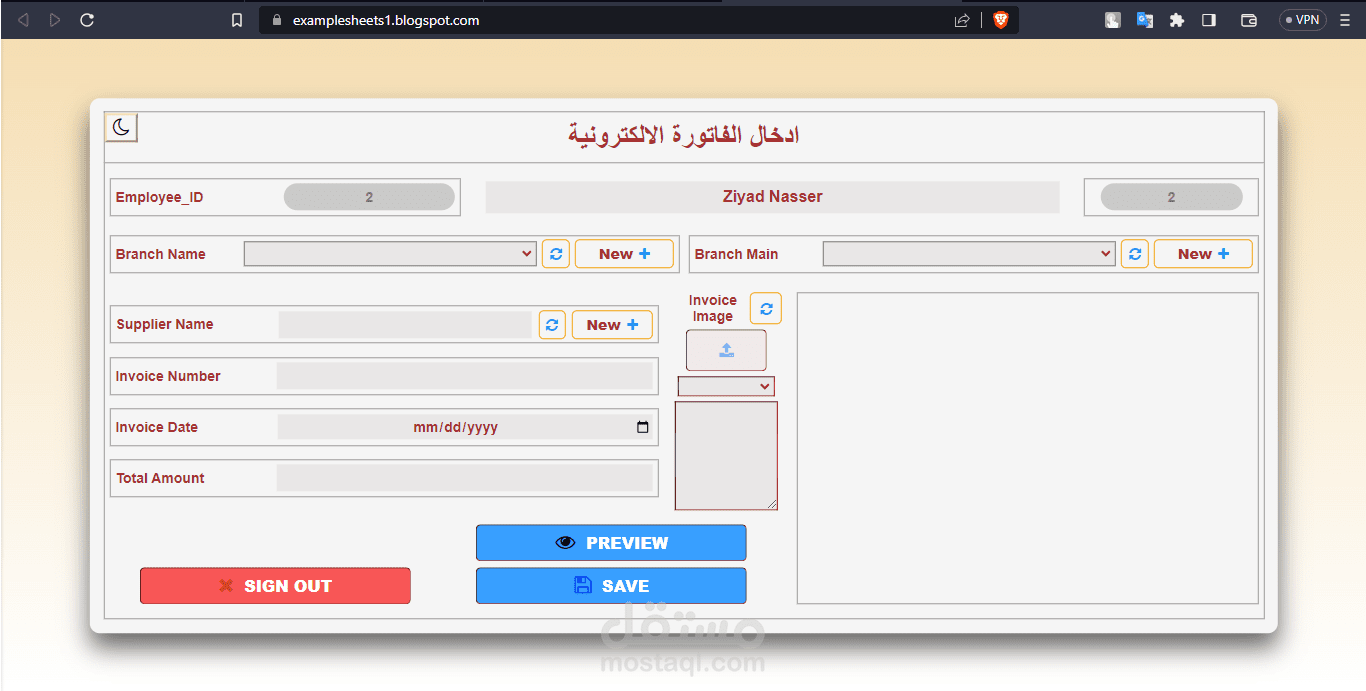The width and height of the screenshot is (1366, 691).
Task: Refresh the Branch Name list
Action: click(x=555, y=253)
